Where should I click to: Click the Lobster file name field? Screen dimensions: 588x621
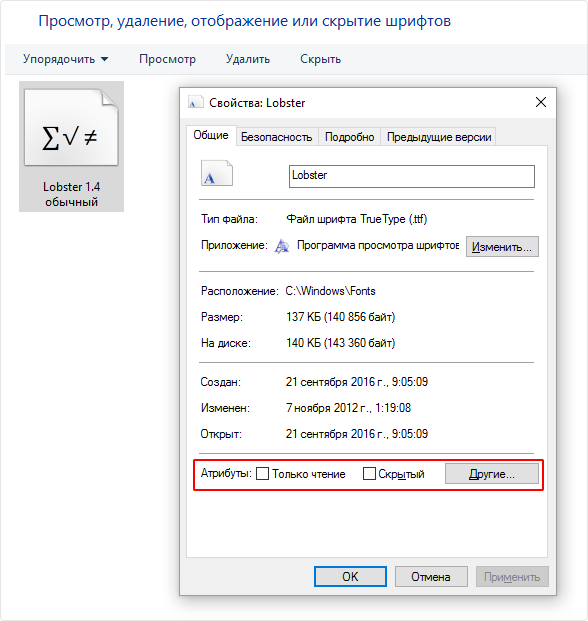pos(412,176)
